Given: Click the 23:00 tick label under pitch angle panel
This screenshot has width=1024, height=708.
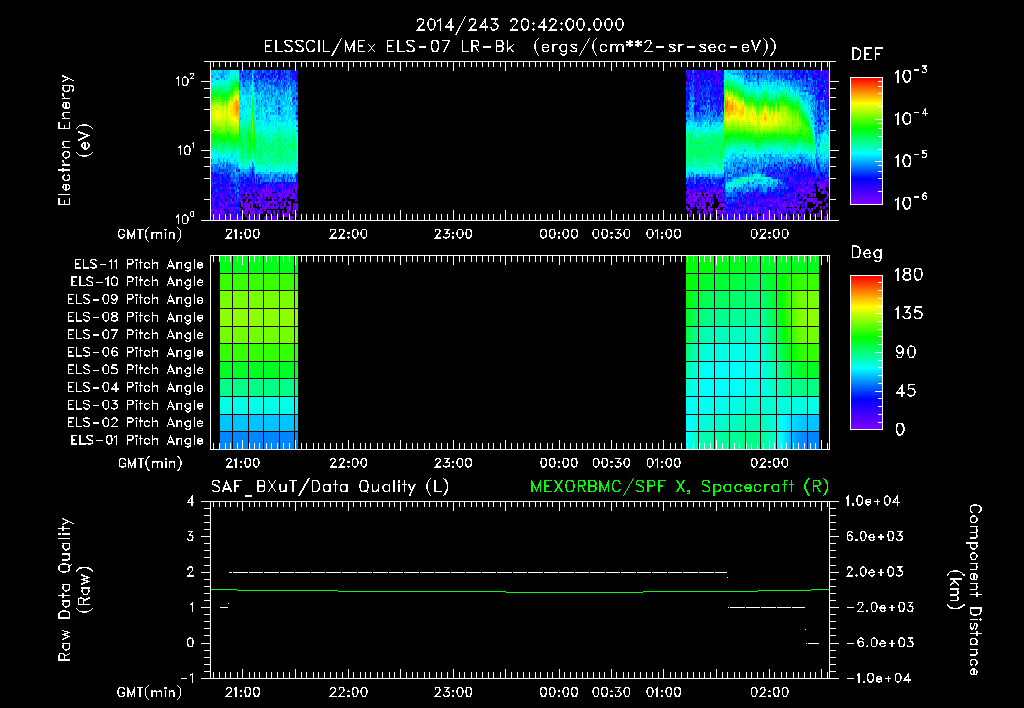Looking at the screenshot, I should pyautogui.click(x=453, y=464).
